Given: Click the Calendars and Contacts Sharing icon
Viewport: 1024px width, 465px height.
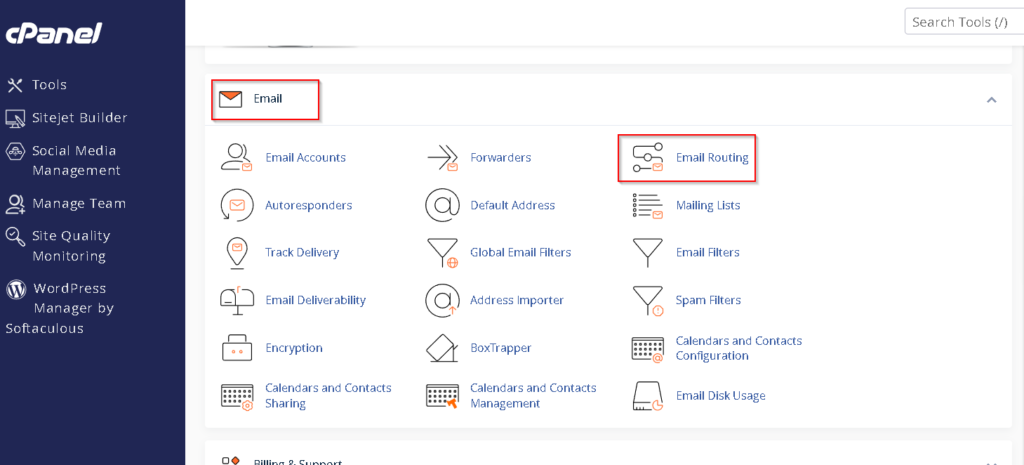Looking at the screenshot, I should (x=236, y=396).
